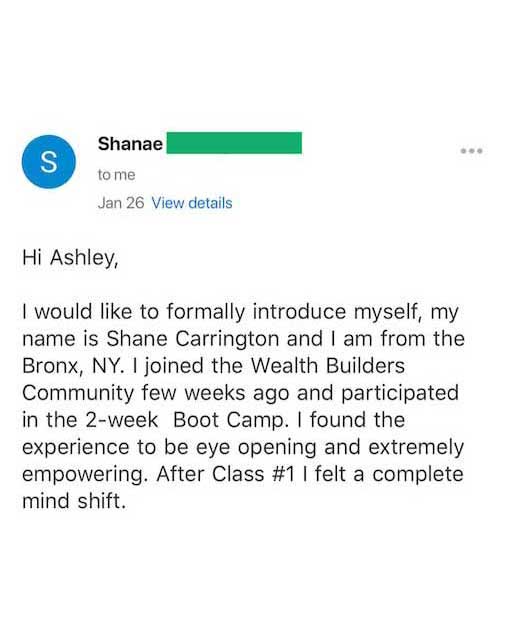510x640 pixels.
Task: Click the closing words 'mind shift.'
Action: (x=74, y=501)
